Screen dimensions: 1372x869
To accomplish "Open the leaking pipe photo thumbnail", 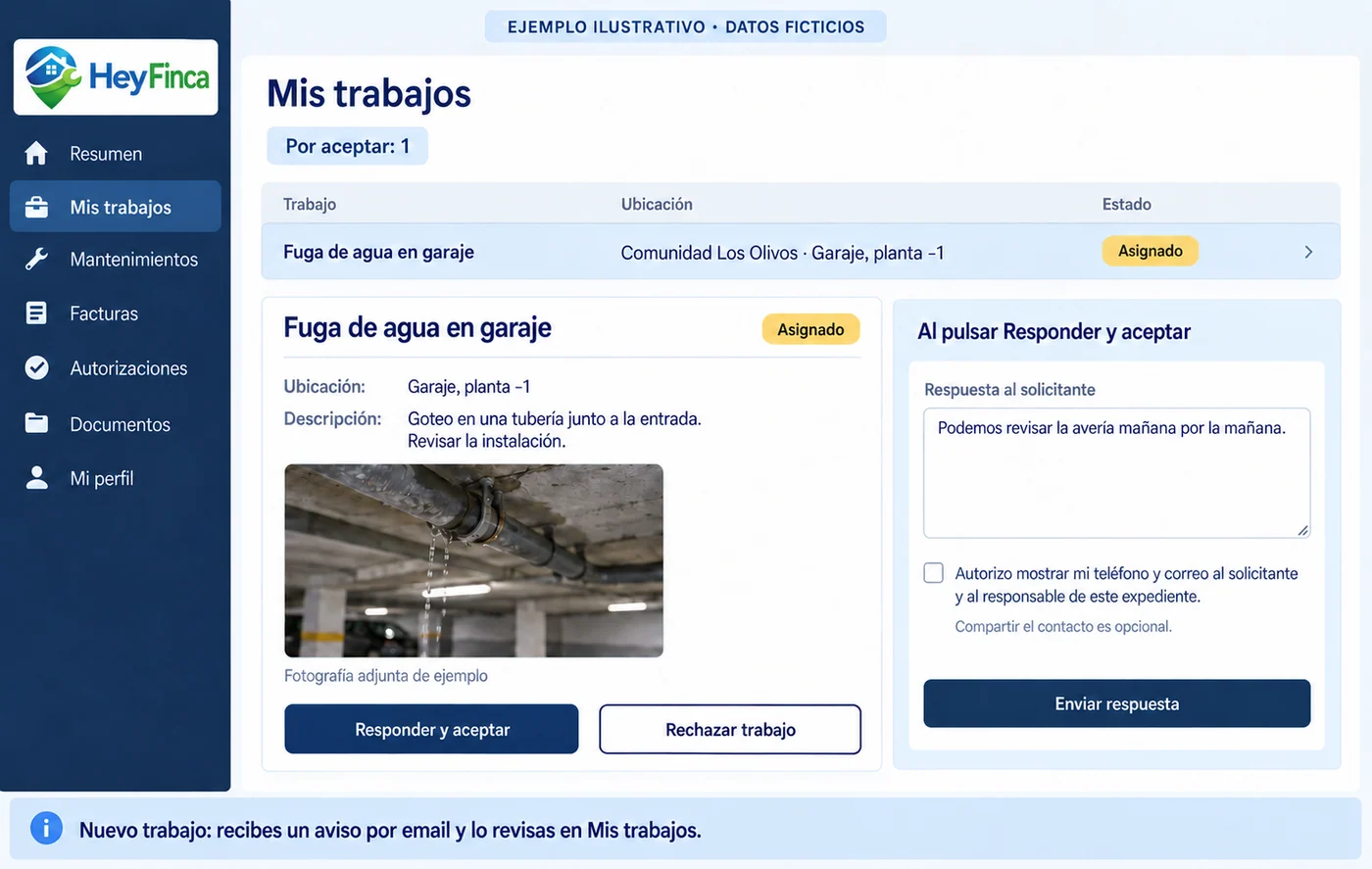I will coord(474,560).
